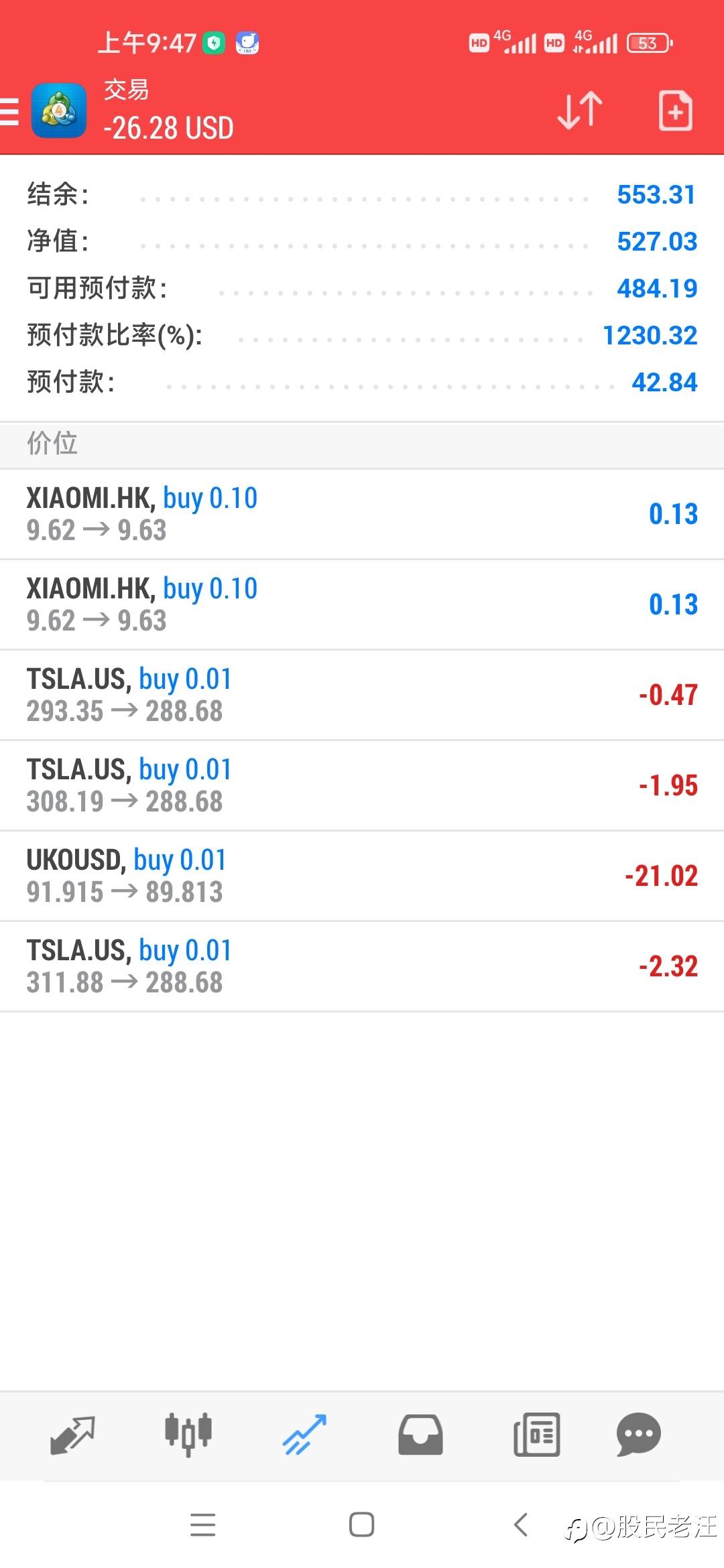724x1568 pixels.
Task: Open TSLA.US position opened at 293.35
Action: tap(362, 695)
